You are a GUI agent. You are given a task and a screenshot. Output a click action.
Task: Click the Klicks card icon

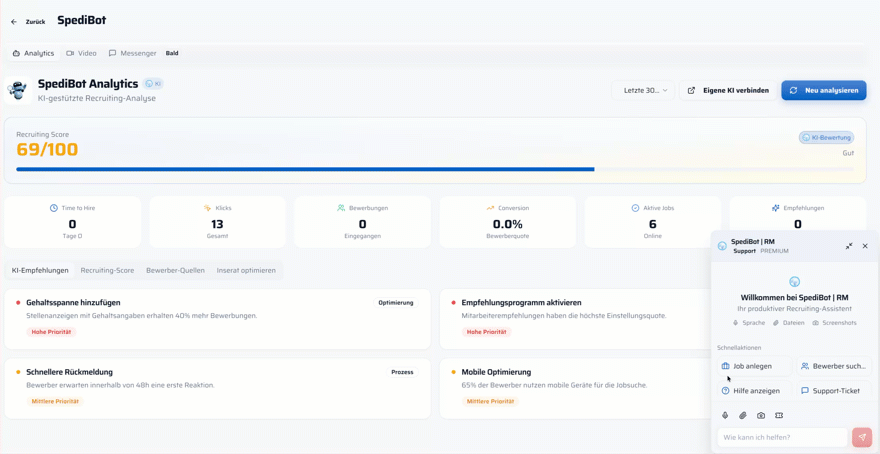pos(207,208)
